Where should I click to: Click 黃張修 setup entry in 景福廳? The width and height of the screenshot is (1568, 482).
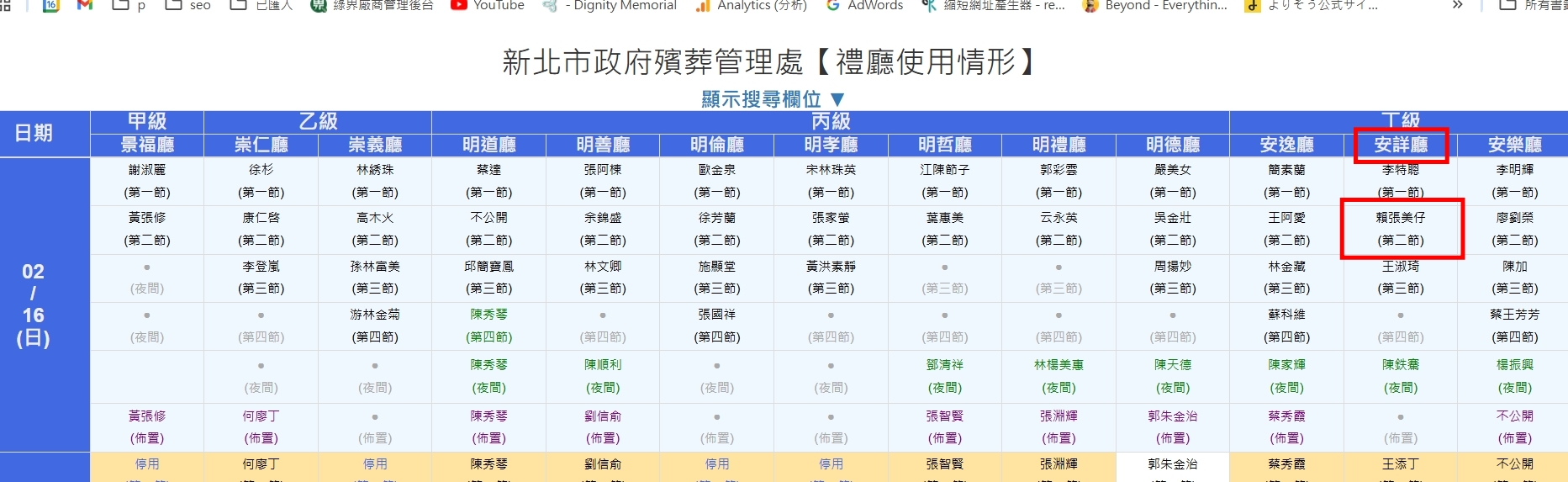(x=147, y=426)
